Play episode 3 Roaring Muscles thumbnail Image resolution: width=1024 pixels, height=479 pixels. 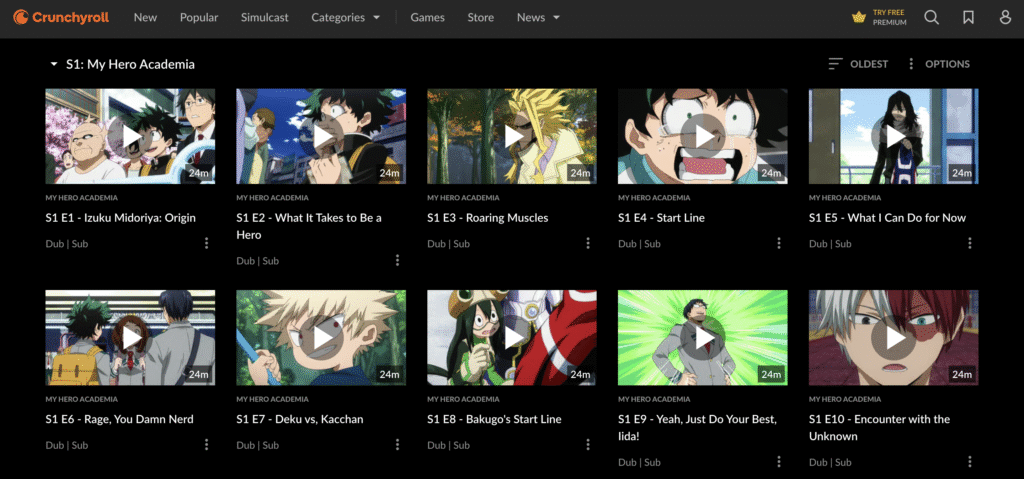(x=512, y=136)
